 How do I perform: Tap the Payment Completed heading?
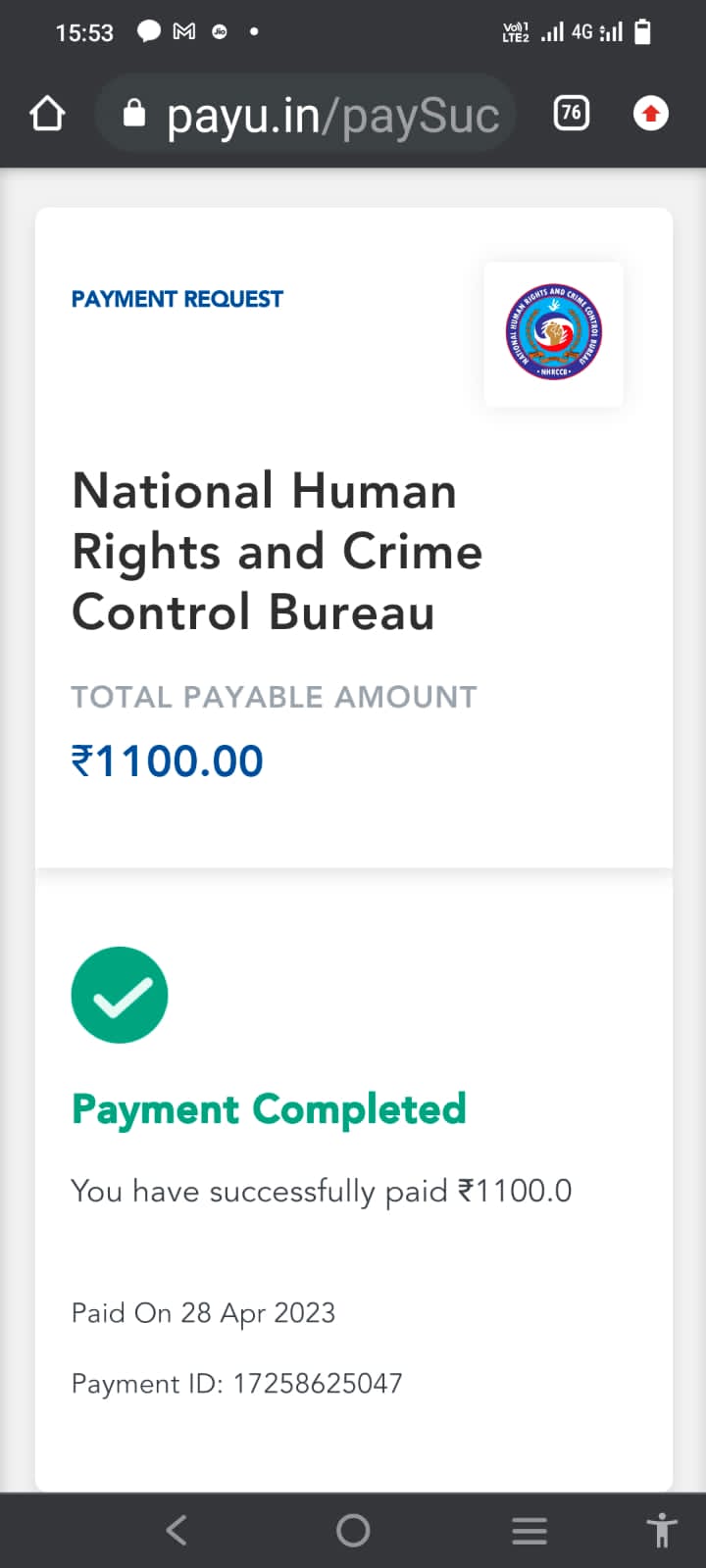click(269, 1109)
